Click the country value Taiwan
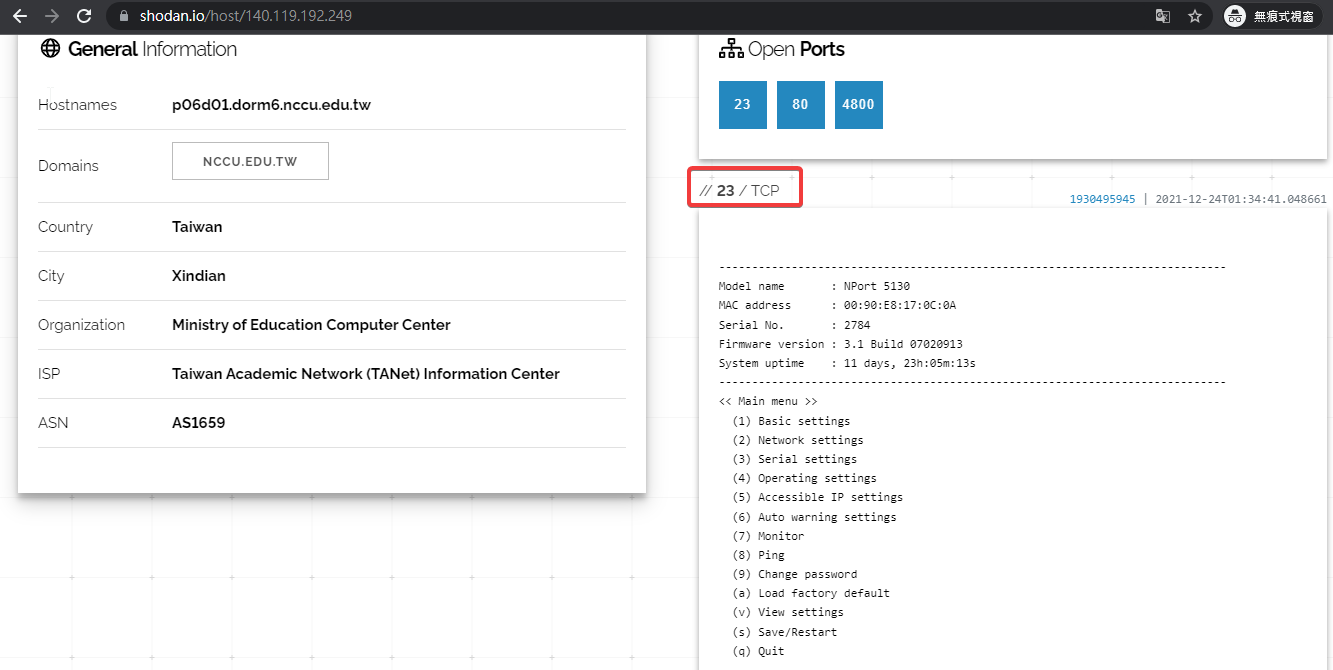The image size is (1333, 670). (197, 227)
